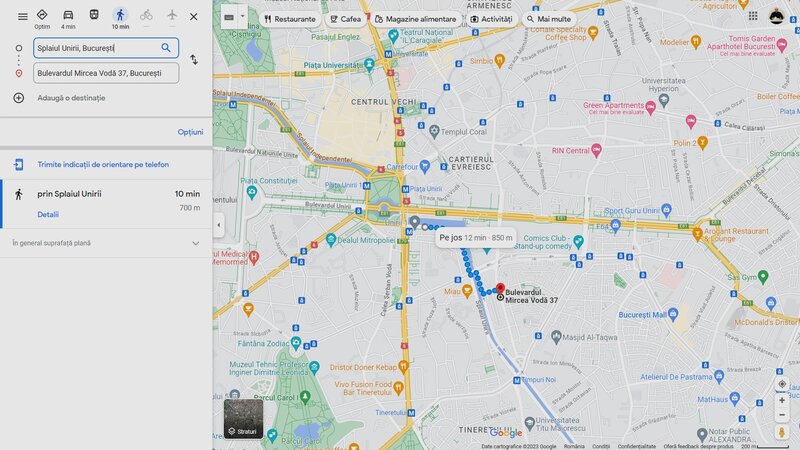Select walking mode (10 min)

pos(120,19)
